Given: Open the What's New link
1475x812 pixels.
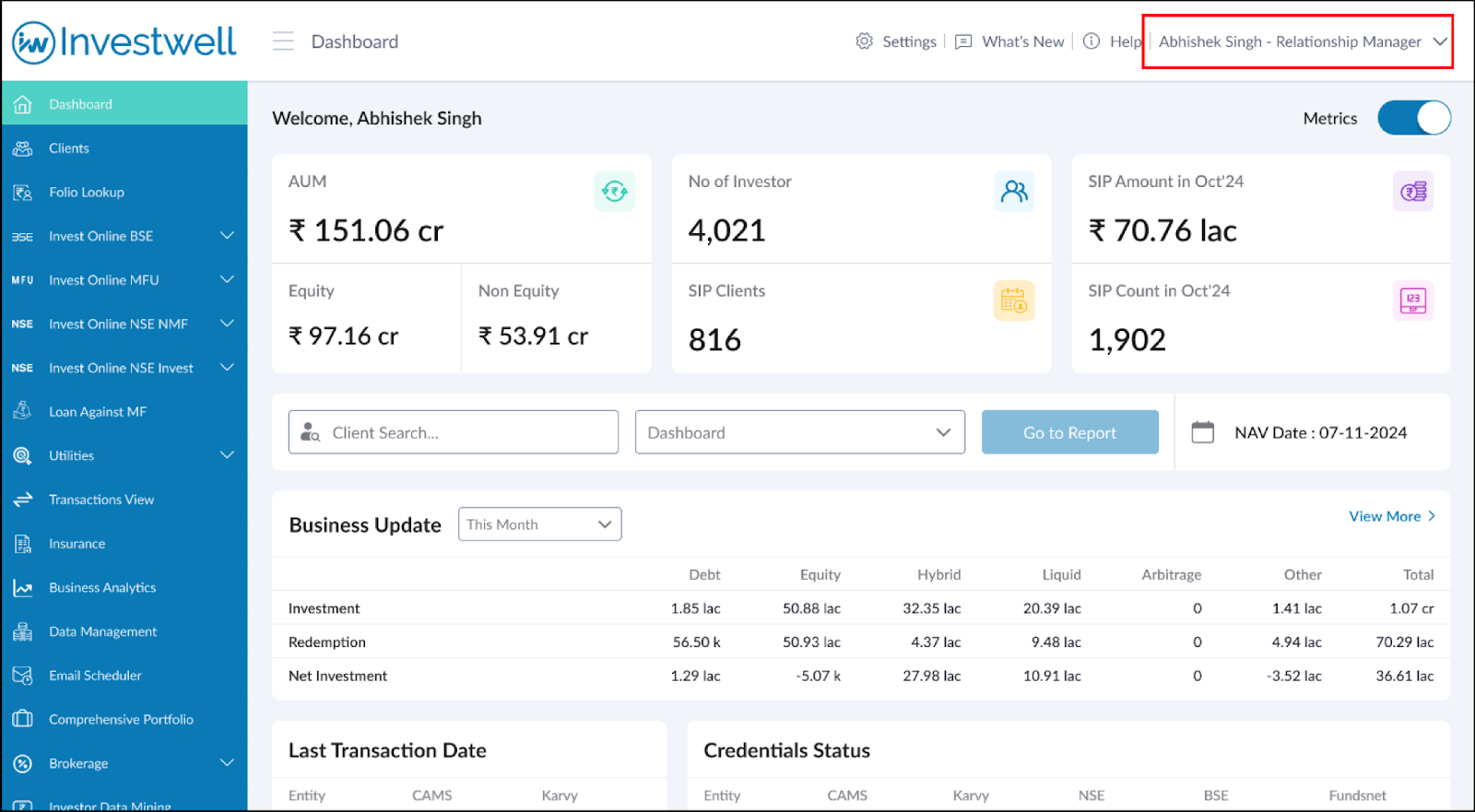Looking at the screenshot, I should (x=1023, y=41).
